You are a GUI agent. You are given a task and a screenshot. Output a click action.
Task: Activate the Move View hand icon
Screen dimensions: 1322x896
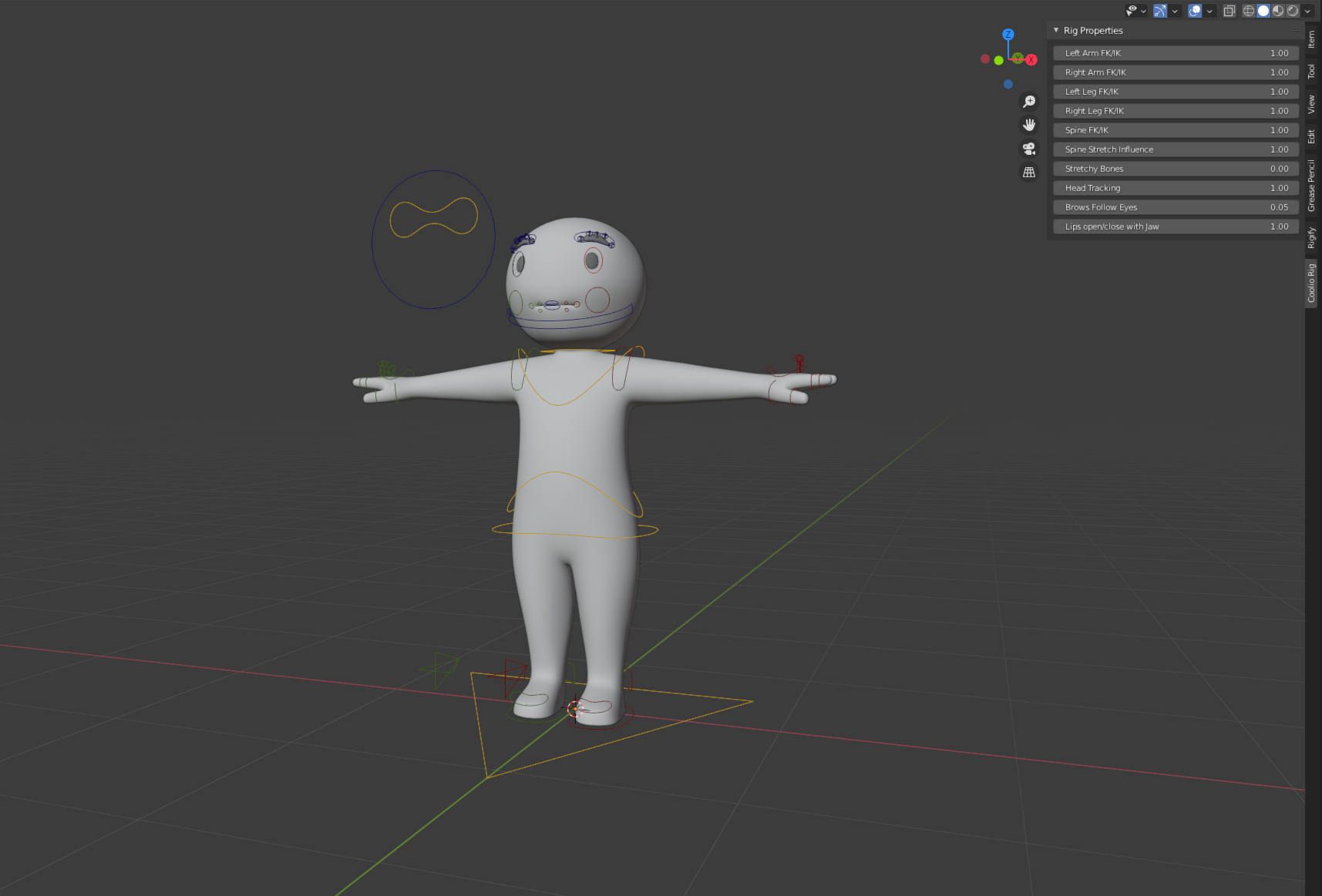tap(1029, 124)
